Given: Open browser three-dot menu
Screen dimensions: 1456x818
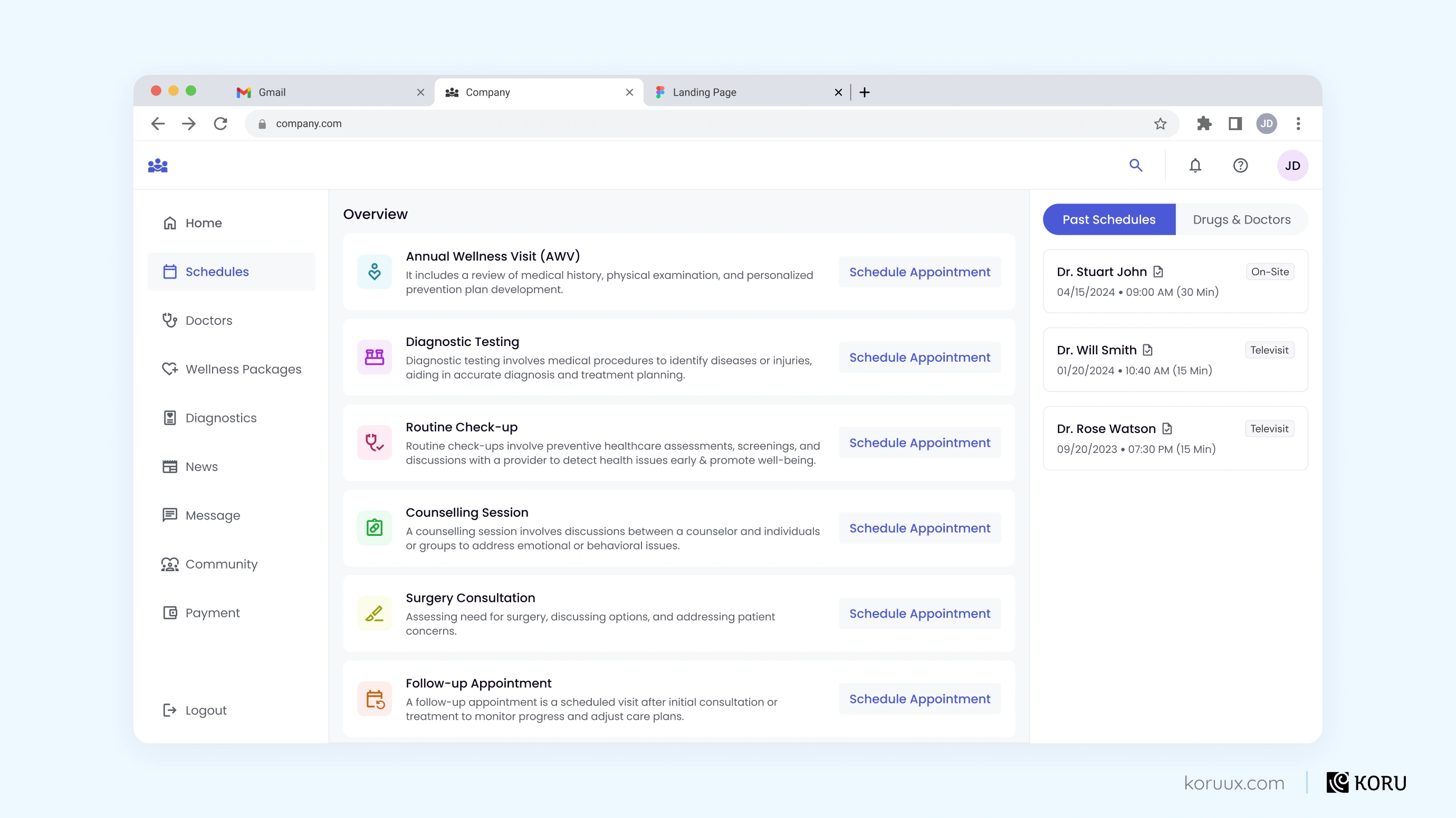Looking at the screenshot, I should [x=1298, y=124].
